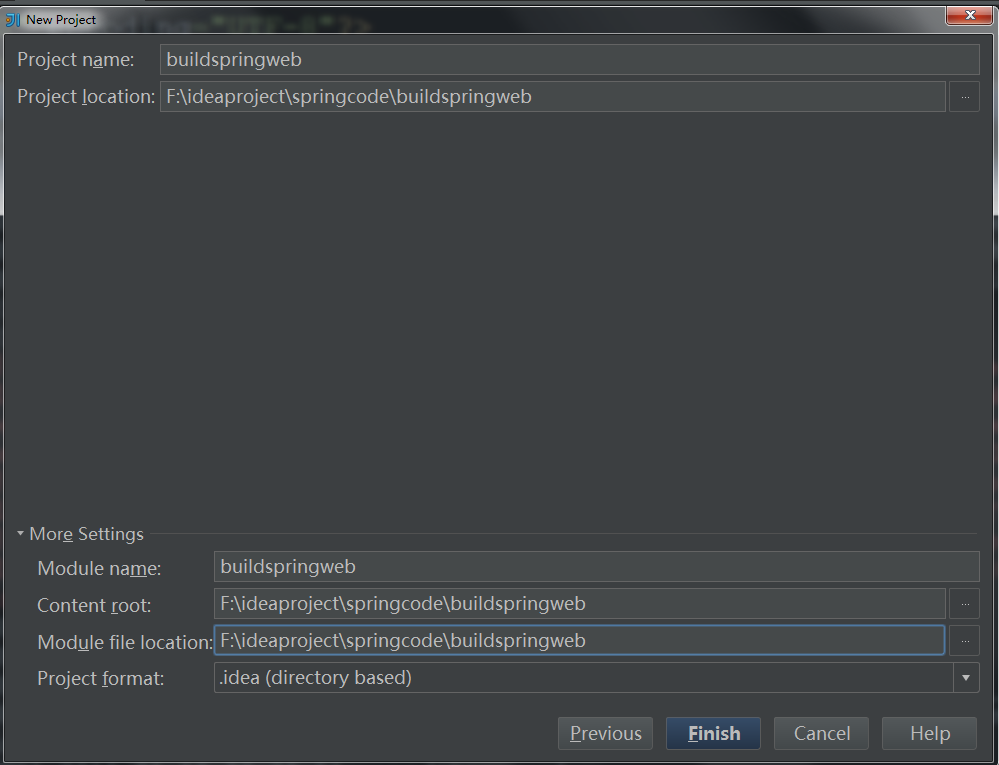Viewport: 999px width, 765px height.
Task: Focus the Content root path field
Action: coord(580,604)
